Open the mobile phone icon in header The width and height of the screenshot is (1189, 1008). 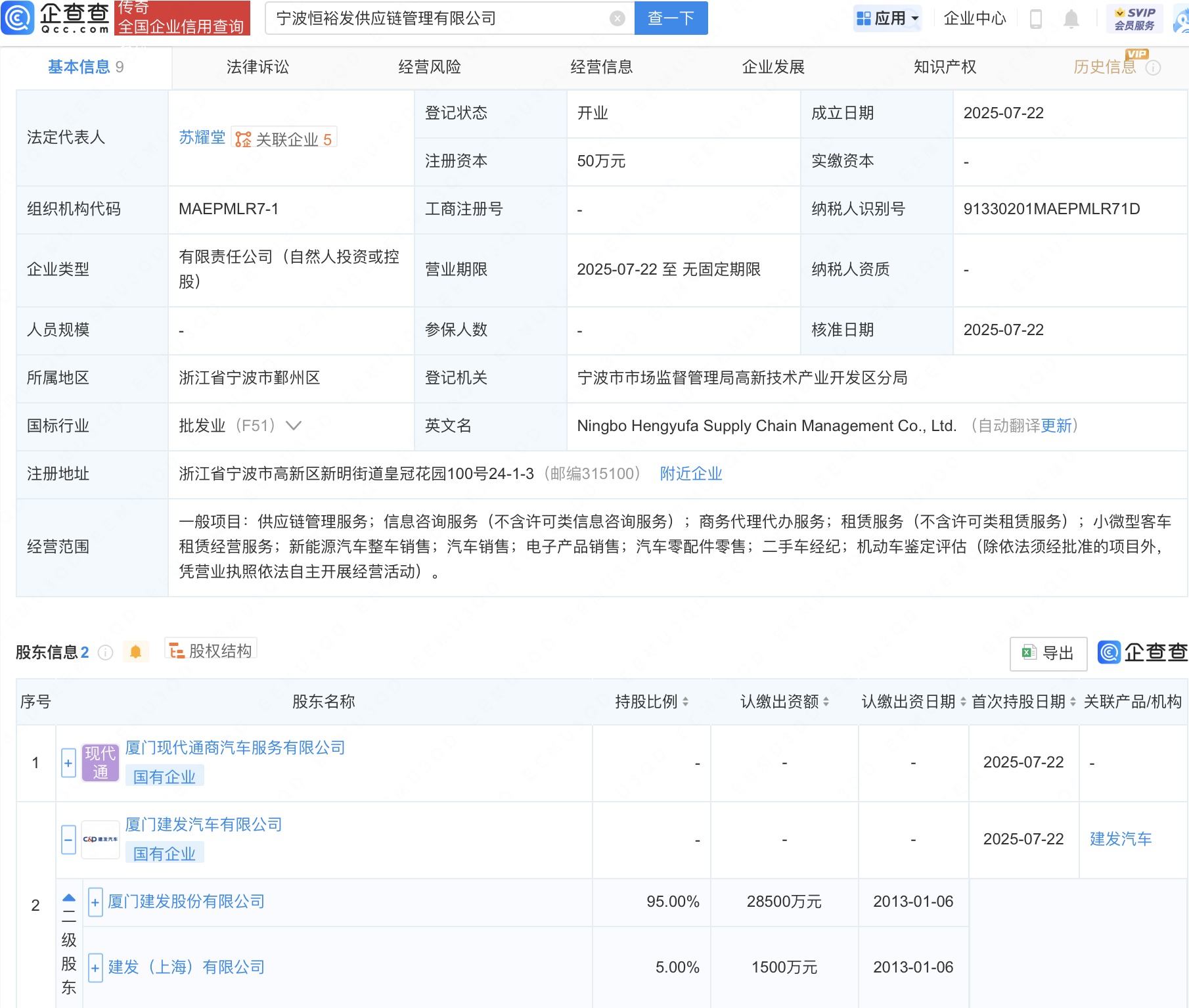point(1036,18)
